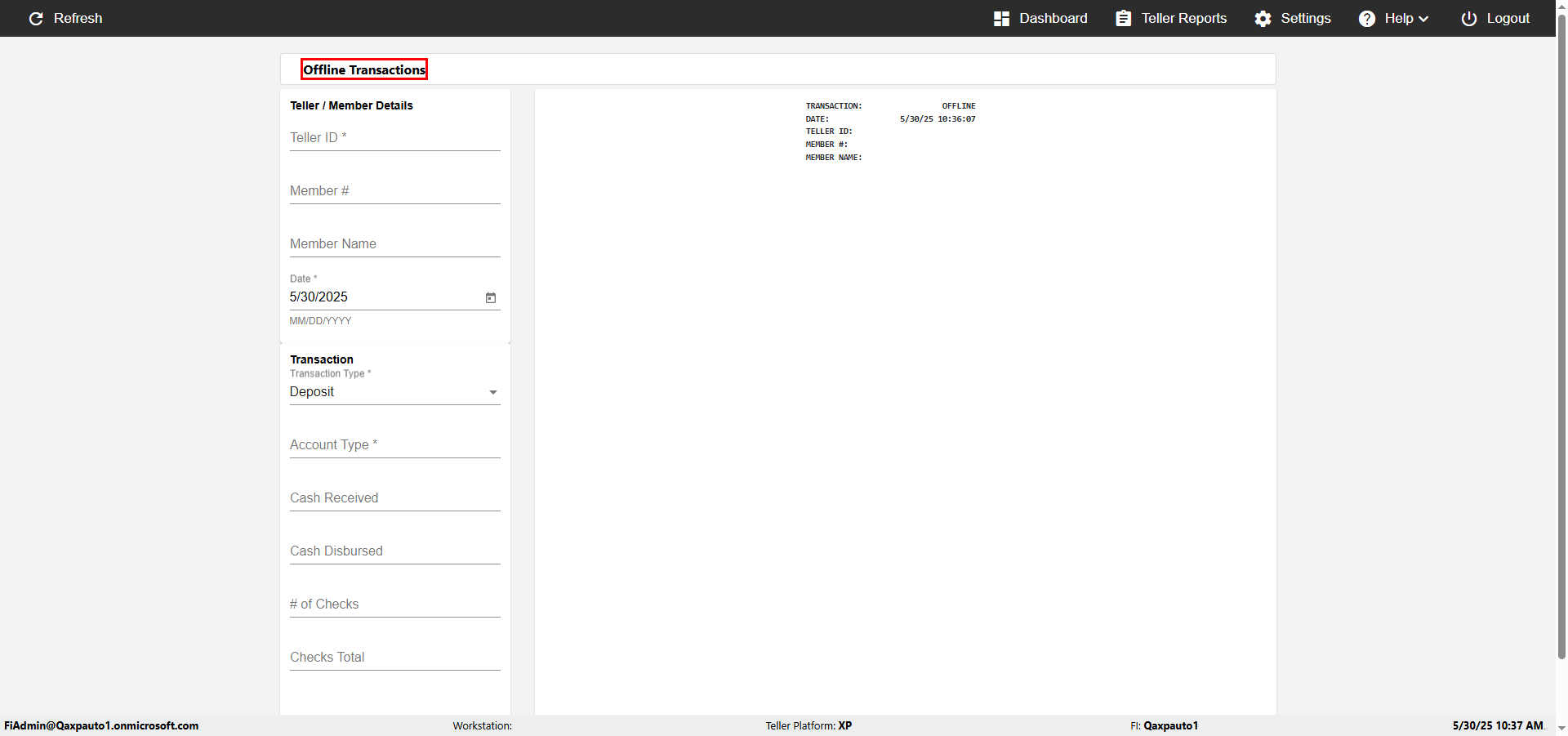1568x736 pixels.
Task: Click the receipt OFFLINE transaction value
Action: (959, 106)
